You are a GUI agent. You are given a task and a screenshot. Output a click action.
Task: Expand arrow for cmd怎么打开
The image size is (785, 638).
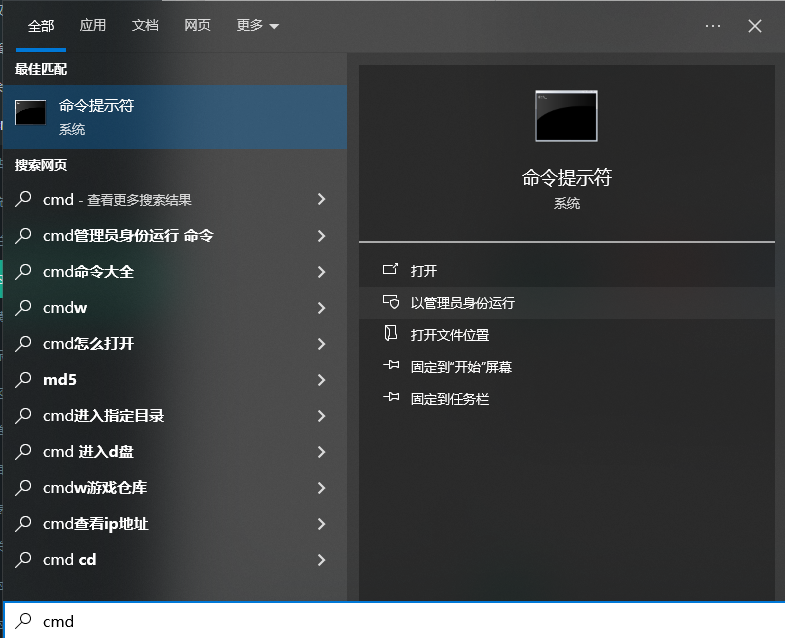pyautogui.click(x=321, y=344)
